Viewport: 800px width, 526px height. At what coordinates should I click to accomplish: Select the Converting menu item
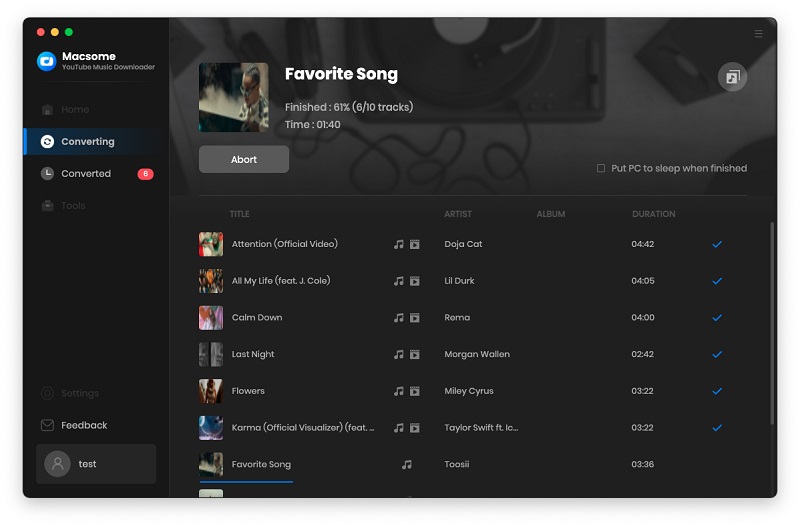(x=95, y=142)
